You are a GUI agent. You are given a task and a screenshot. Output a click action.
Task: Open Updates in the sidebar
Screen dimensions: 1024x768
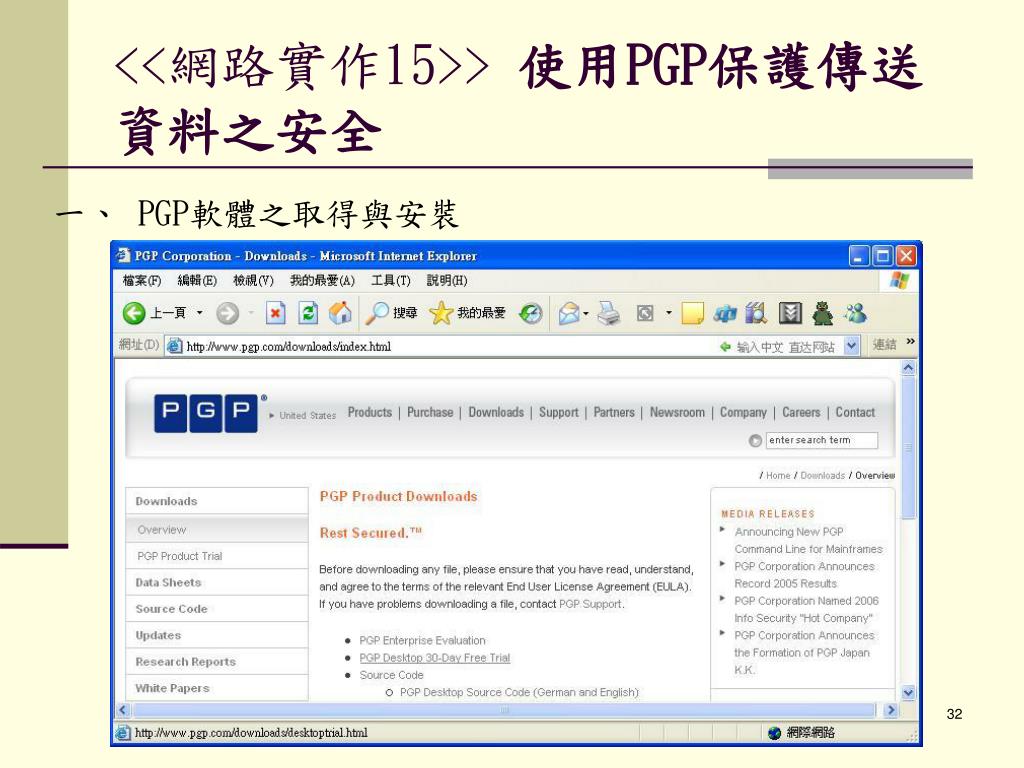[217, 635]
